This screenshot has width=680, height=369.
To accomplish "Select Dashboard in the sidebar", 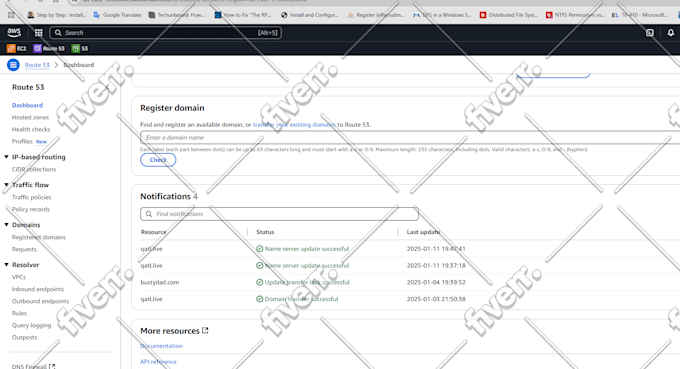I will (27, 105).
